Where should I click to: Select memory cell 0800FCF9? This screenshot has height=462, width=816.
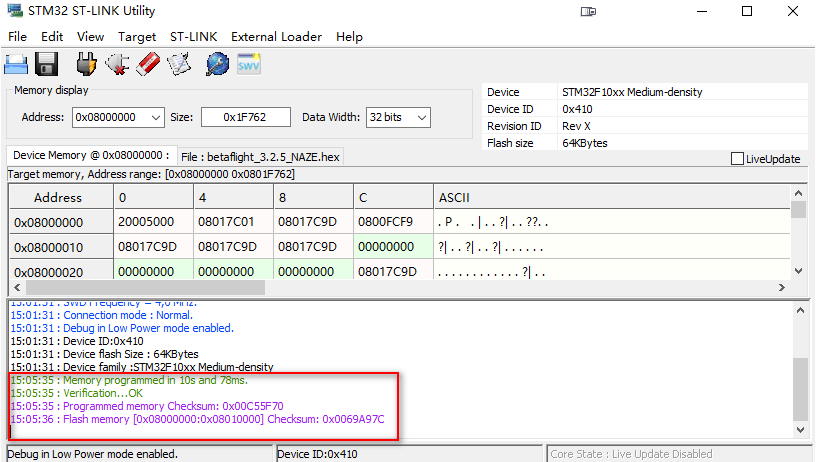pyautogui.click(x=393, y=222)
